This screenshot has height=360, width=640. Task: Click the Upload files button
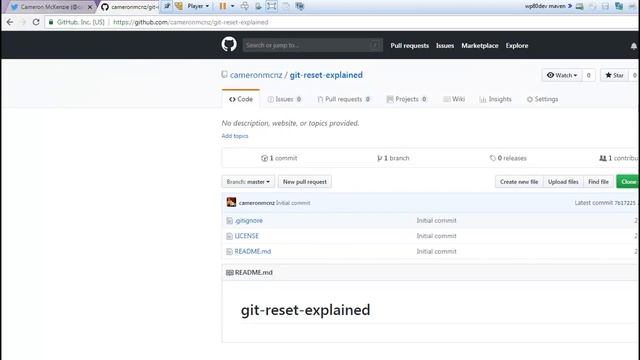[563, 182]
